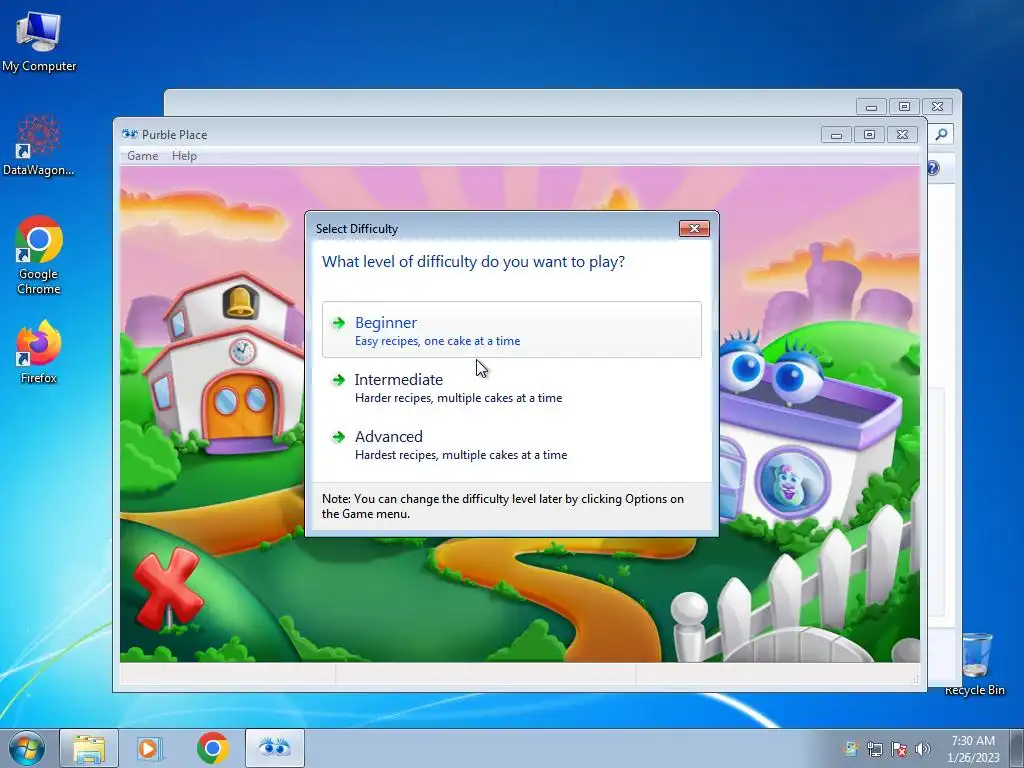Open the Game menu
Viewport: 1024px width, 768px height.
pos(142,155)
